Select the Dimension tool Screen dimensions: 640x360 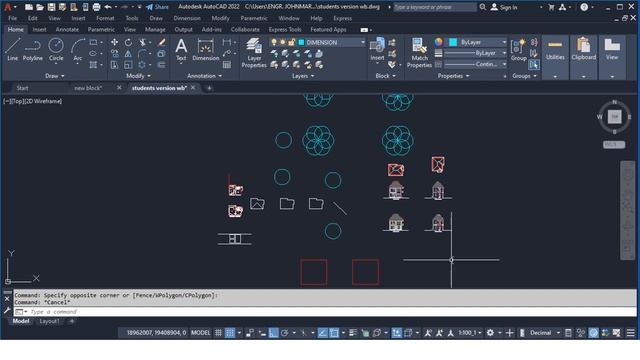tap(206, 49)
